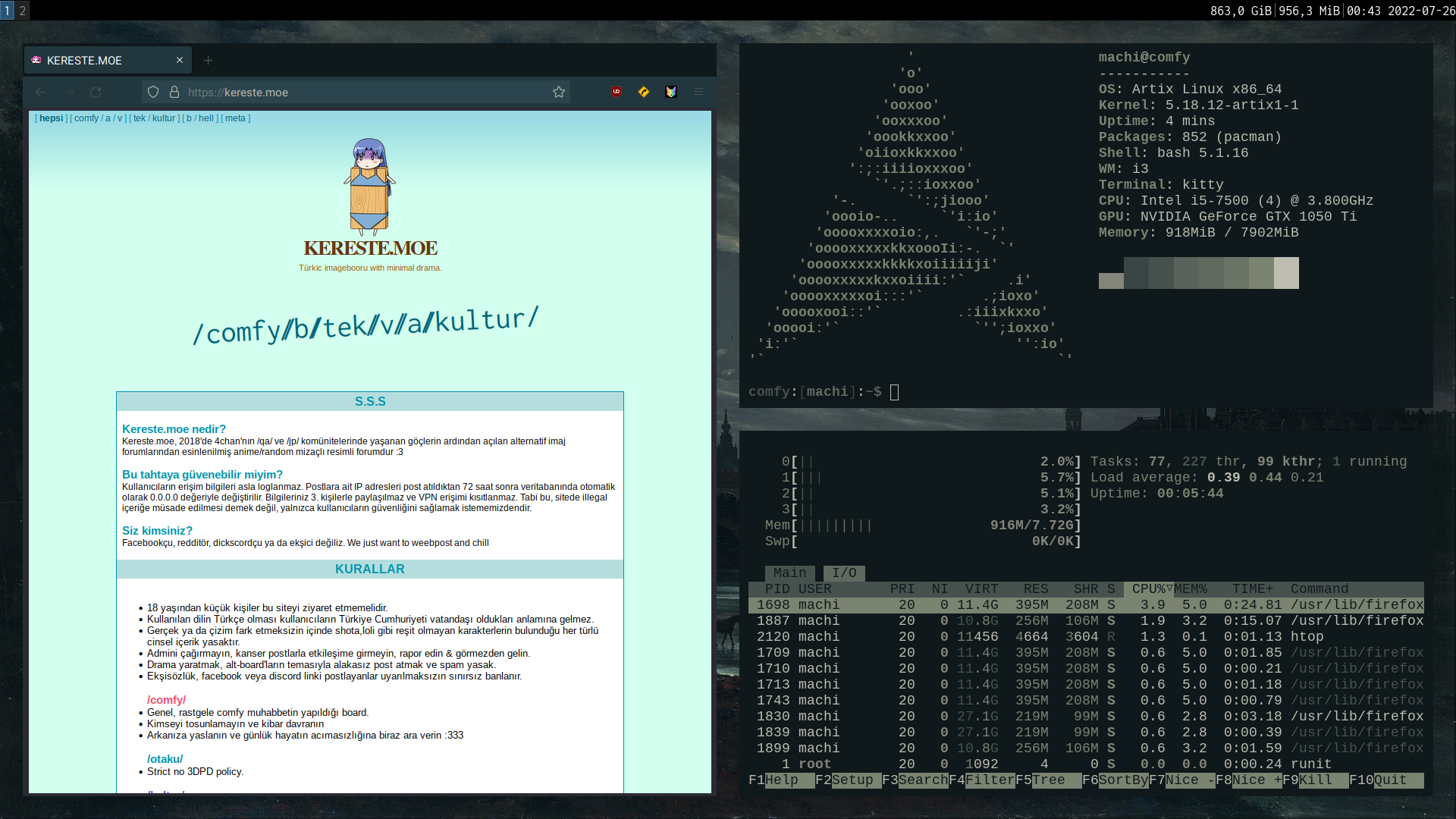Click F8 Nice + in htop
Screen dimensions: 1456x819
point(1248,780)
